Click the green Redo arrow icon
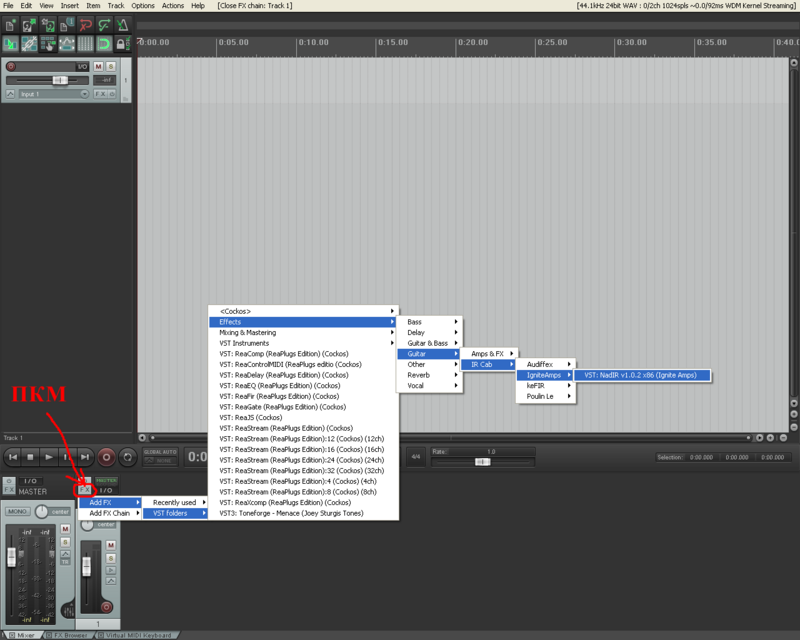The height and width of the screenshot is (640, 800). pos(105,25)
